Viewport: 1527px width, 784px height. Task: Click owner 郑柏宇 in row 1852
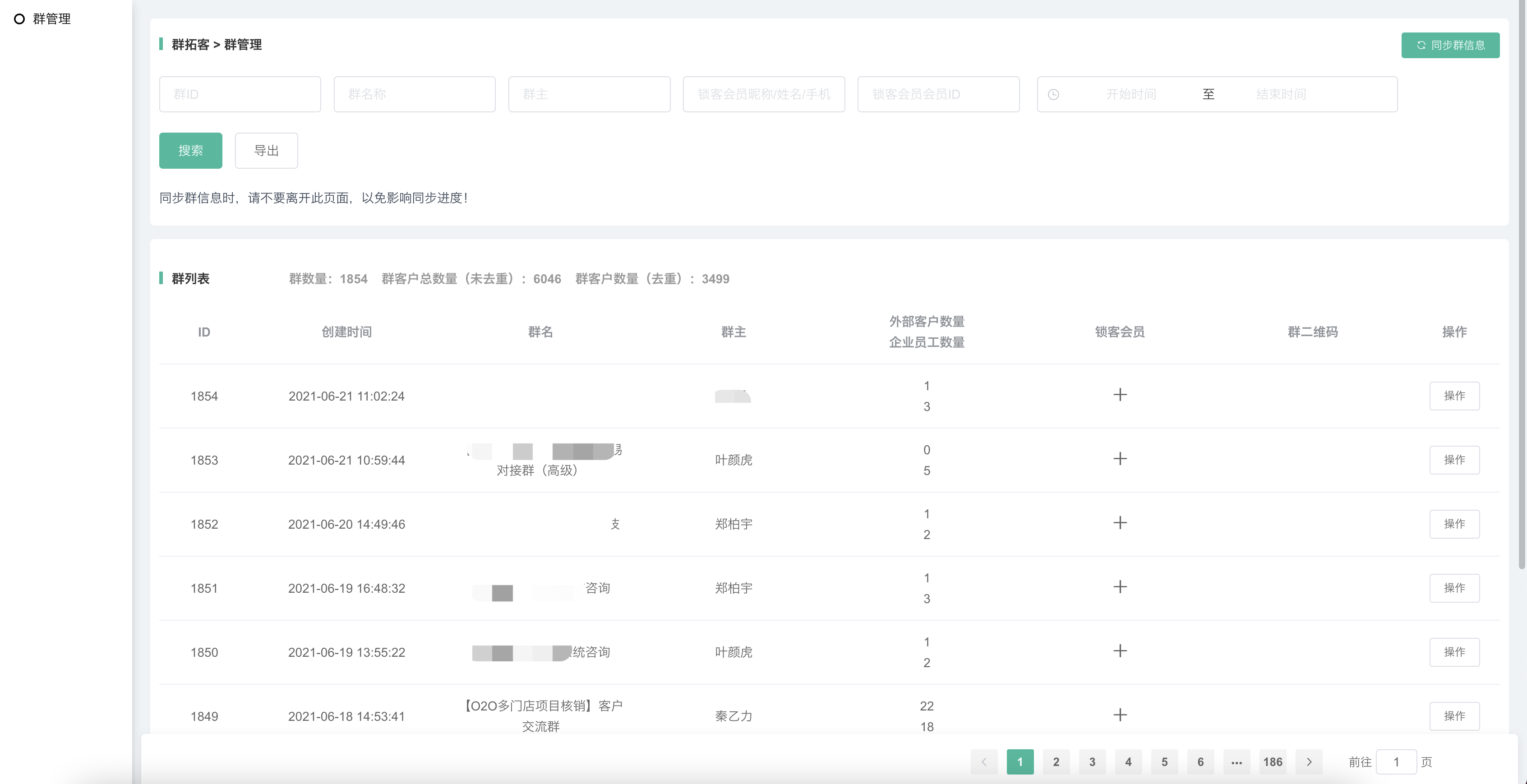pos(733,524)
